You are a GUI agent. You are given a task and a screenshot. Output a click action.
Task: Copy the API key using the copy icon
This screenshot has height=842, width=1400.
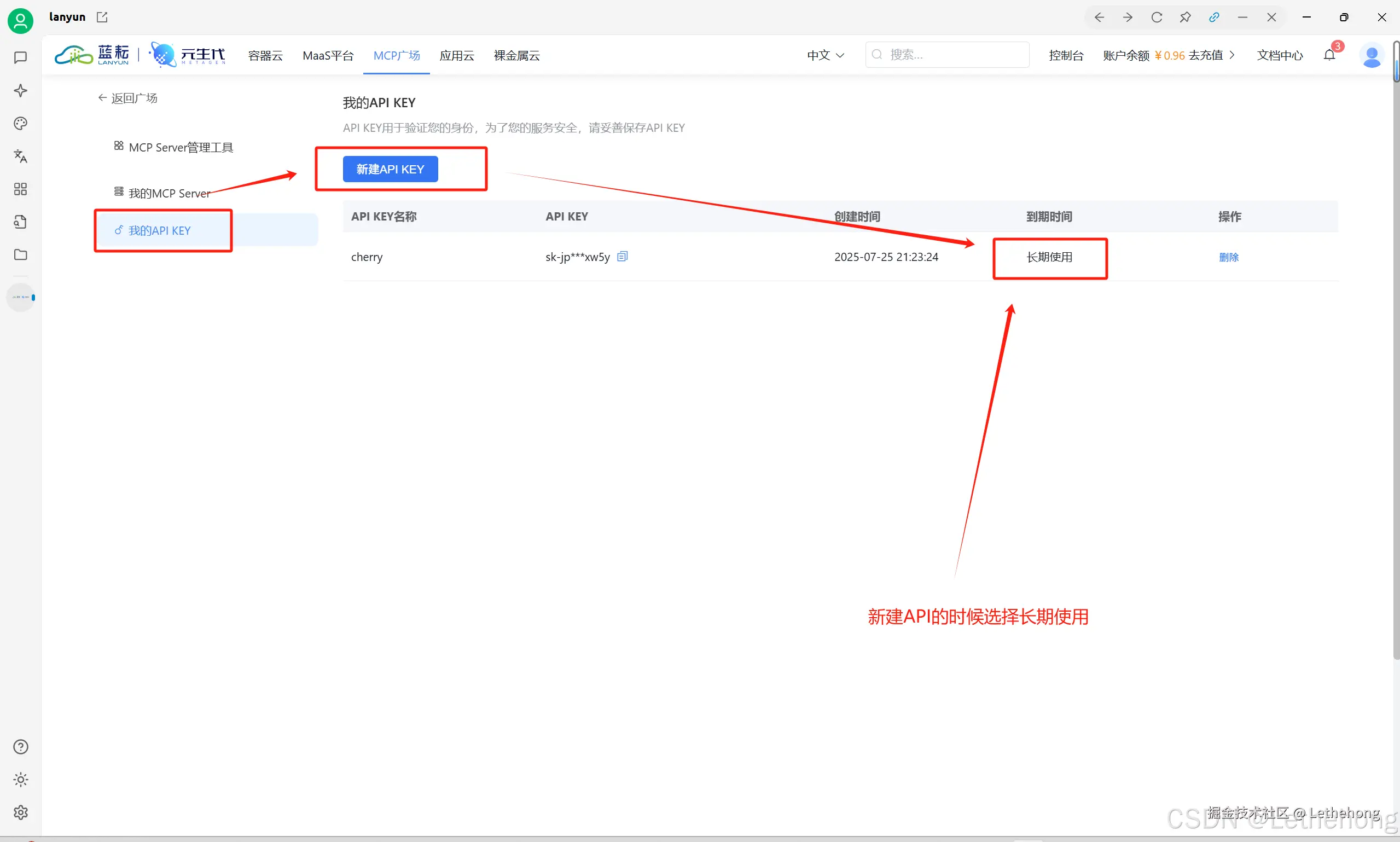click(x=622, y=256)
